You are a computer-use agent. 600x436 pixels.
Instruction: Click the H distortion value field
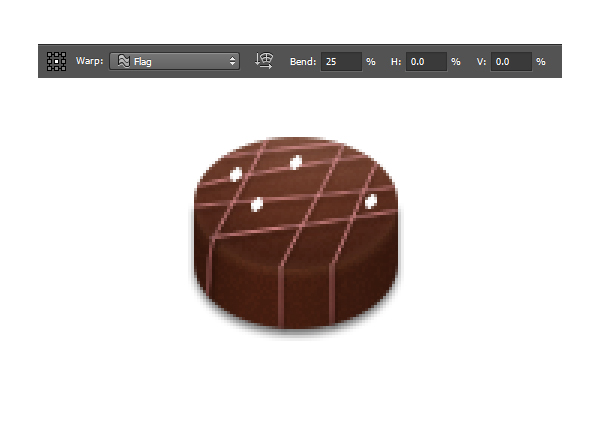(x=426, y=61)
